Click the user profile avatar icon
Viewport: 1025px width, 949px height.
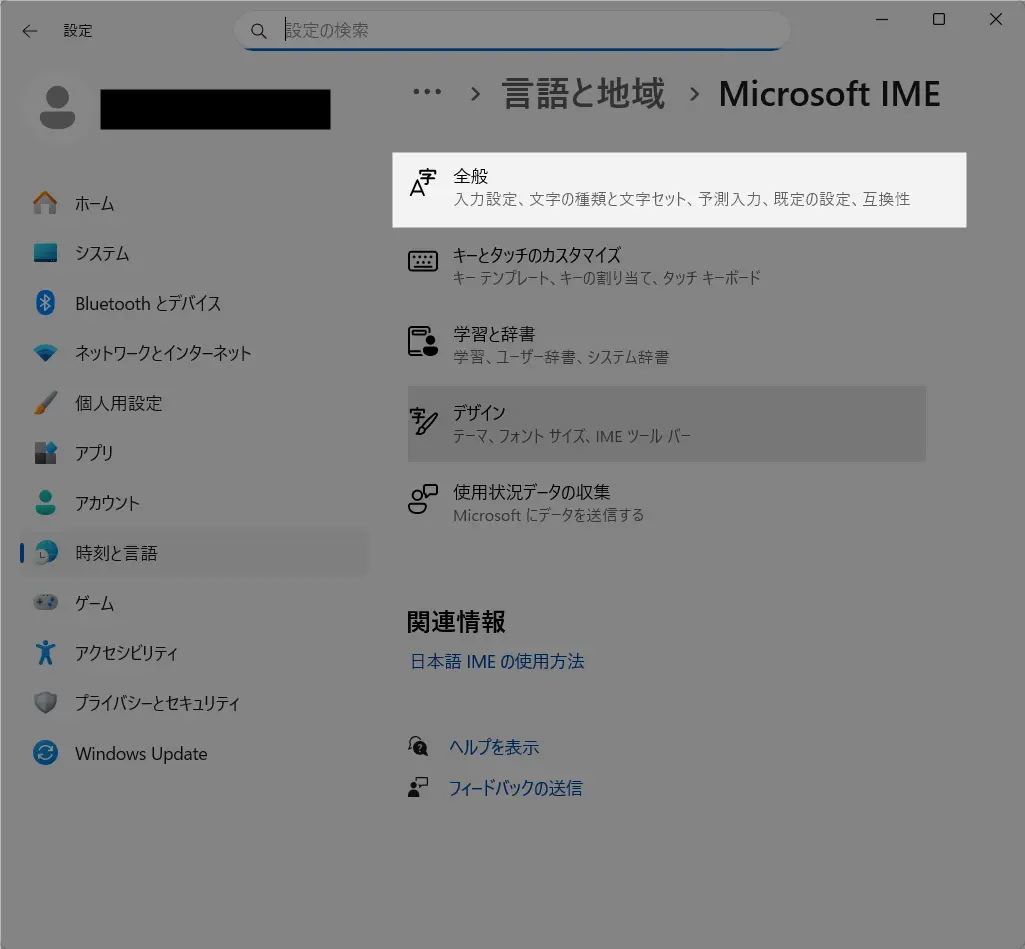coord(58,107)
